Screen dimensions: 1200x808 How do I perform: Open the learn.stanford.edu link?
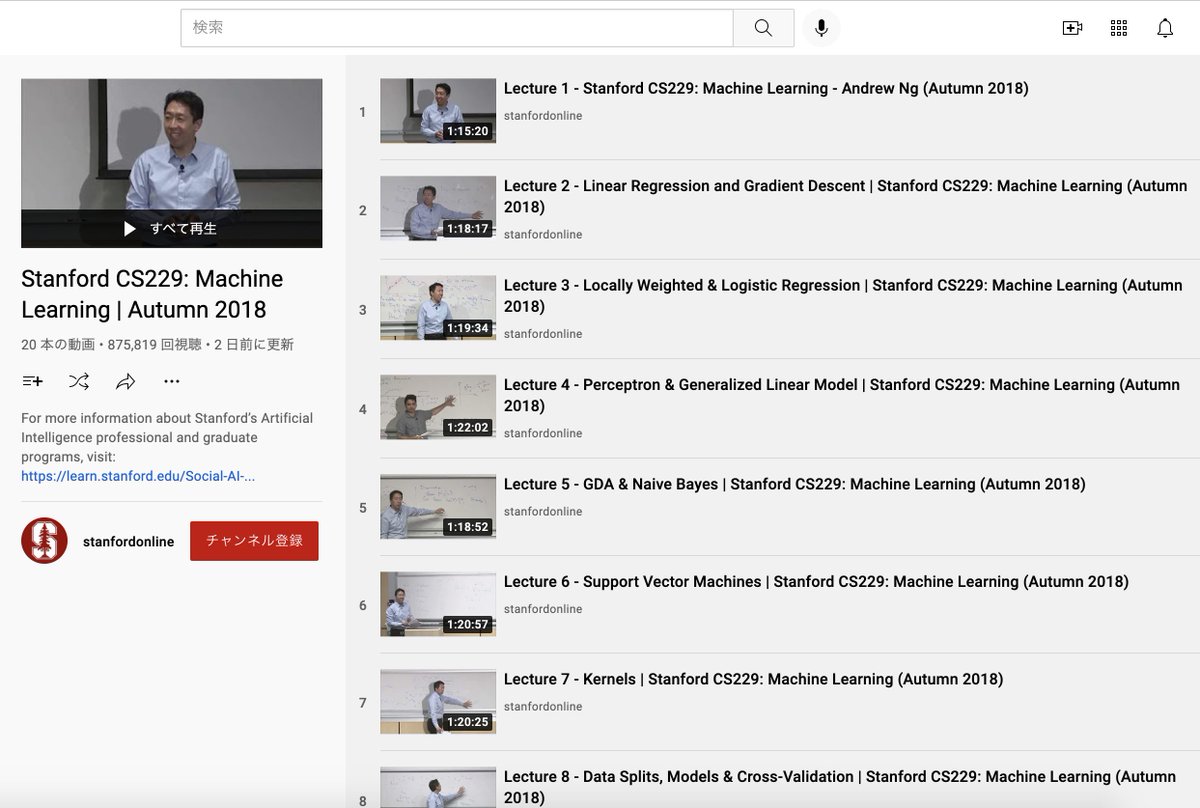138,476
